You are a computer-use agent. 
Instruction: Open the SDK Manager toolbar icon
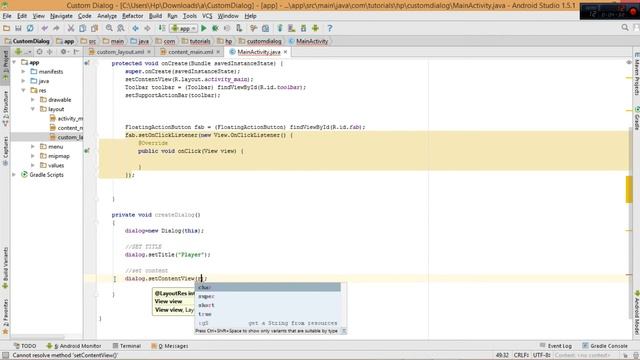[x=303, y=28]
